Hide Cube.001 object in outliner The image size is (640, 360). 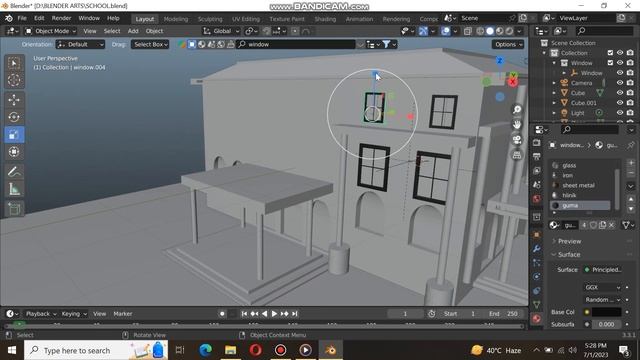pos(620,103)
